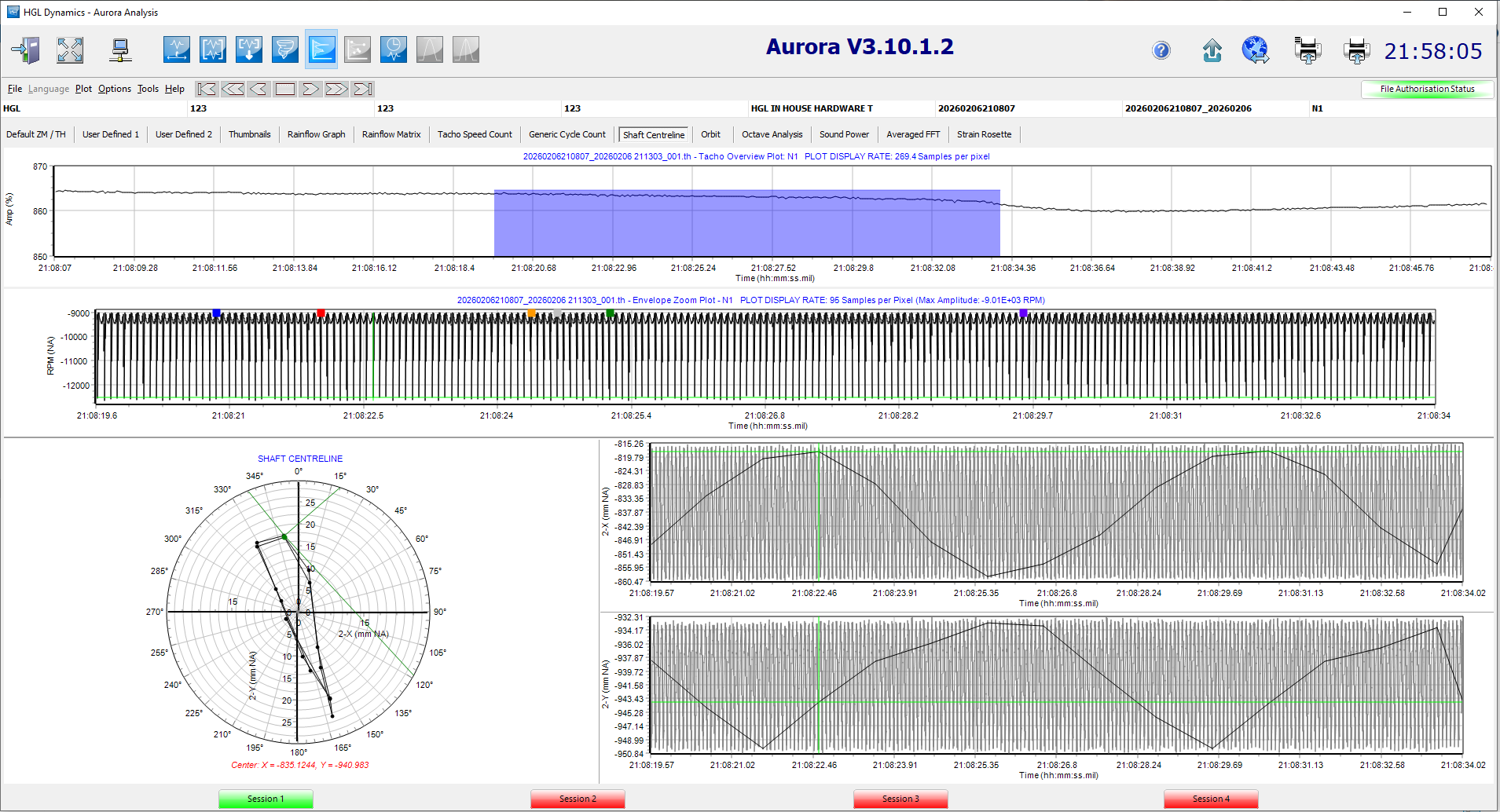Viewport: 1500px width, 812px height.
Task: Click the blue question mark help icon
Action: click(x=1161, y=51)
